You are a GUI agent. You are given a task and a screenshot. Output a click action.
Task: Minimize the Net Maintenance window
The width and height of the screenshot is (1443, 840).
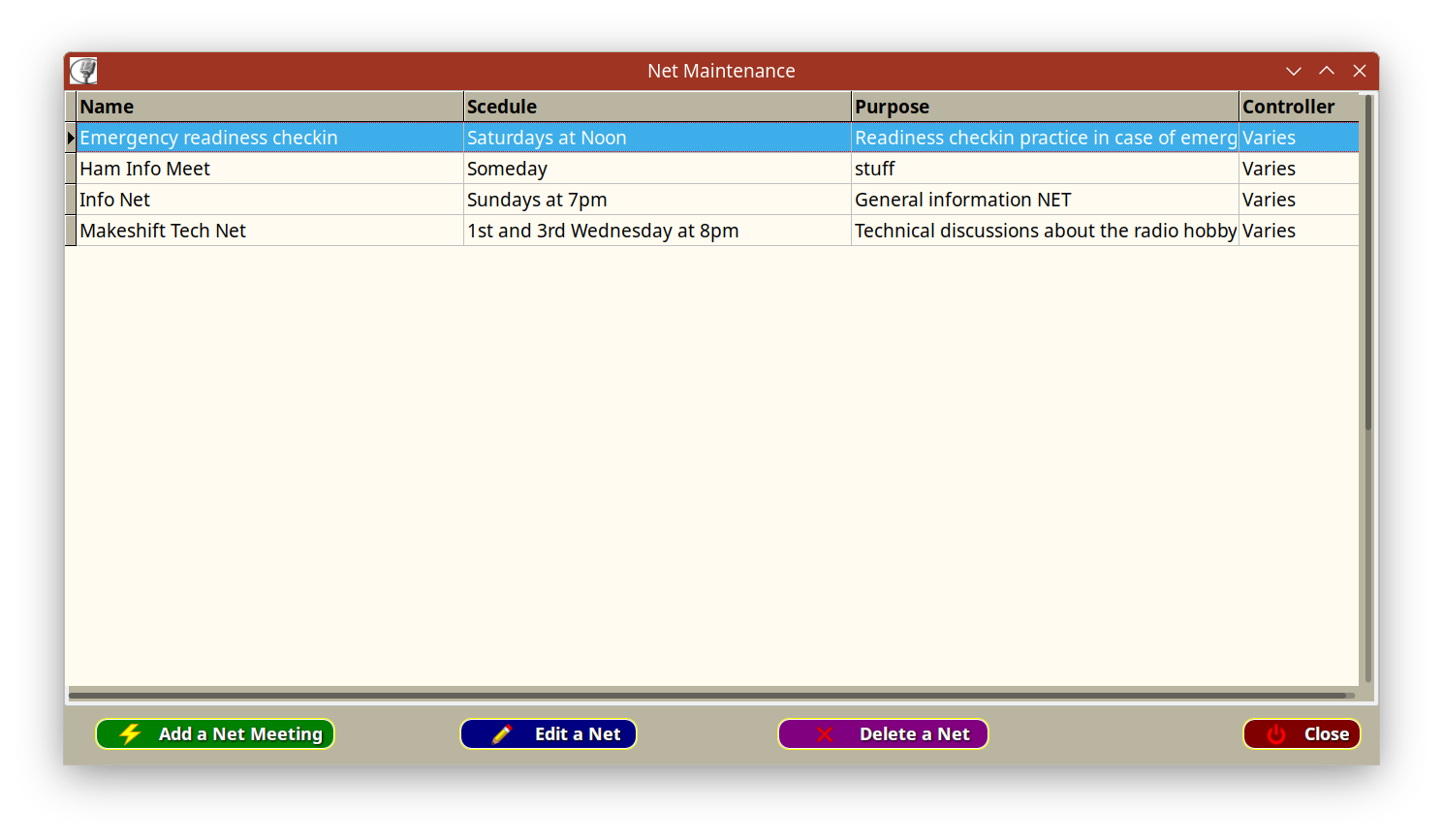tap(1293, 71)
